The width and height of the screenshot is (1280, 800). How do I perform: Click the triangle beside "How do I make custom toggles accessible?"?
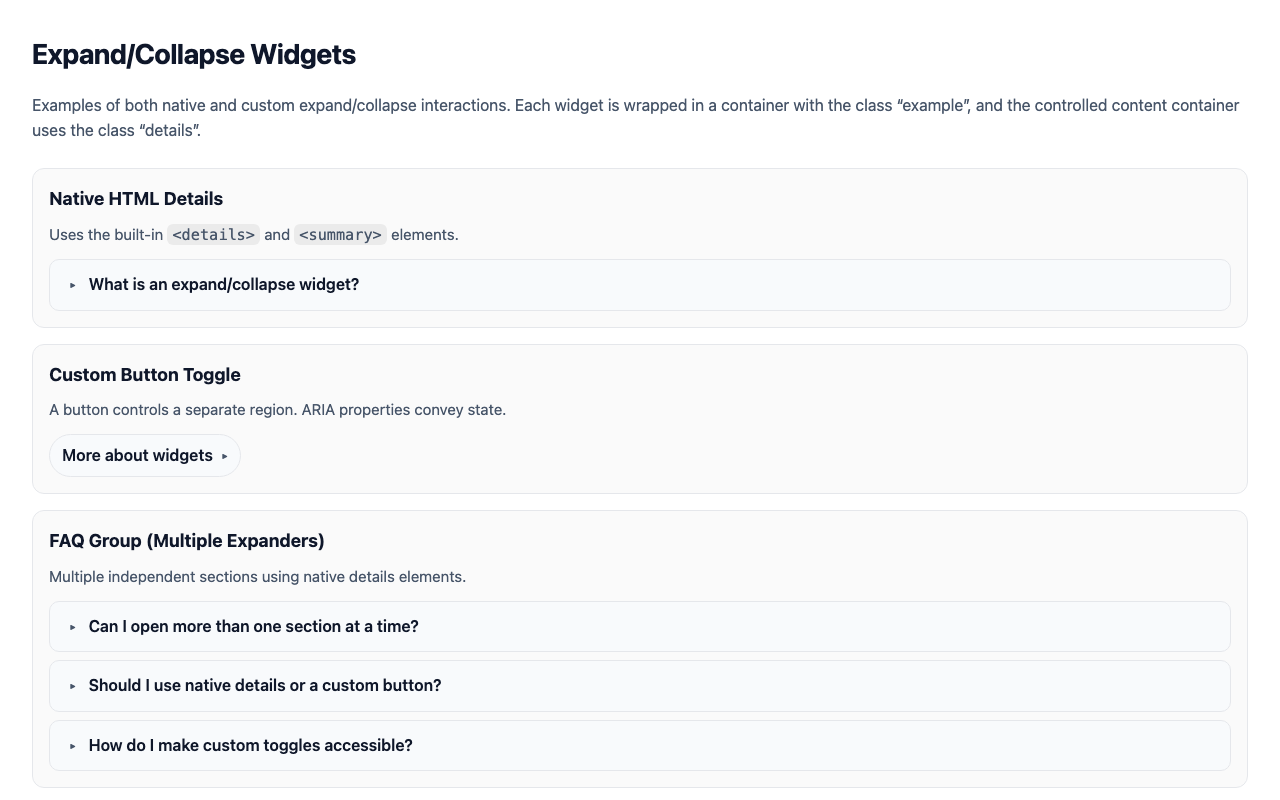tap(72, 746)
